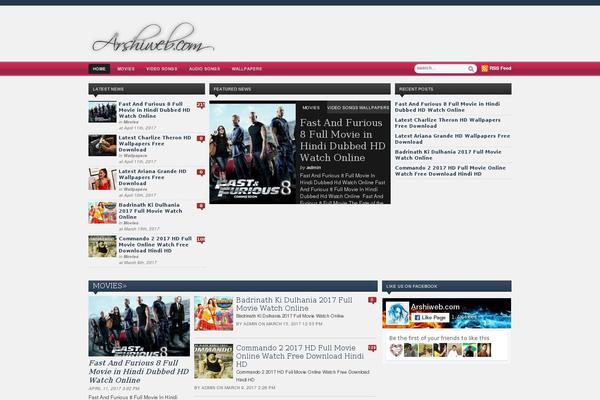The height and width of the screenshot is (400, 600).
Task: Open the RSS Feed icon
Action: [x=484, y=69]
